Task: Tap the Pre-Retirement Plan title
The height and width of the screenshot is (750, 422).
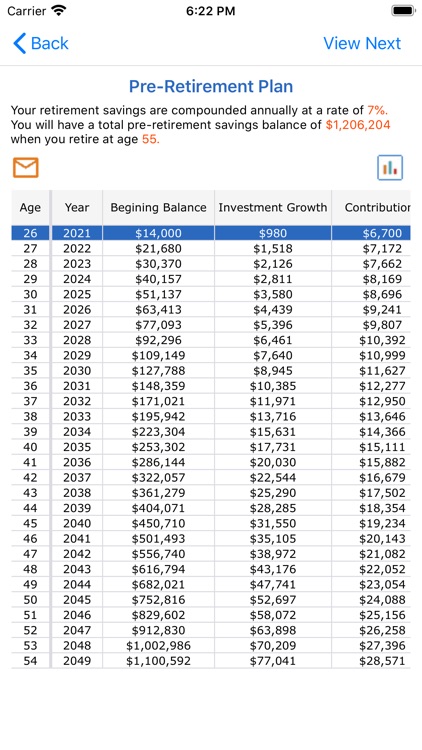Action: [211, 87]
